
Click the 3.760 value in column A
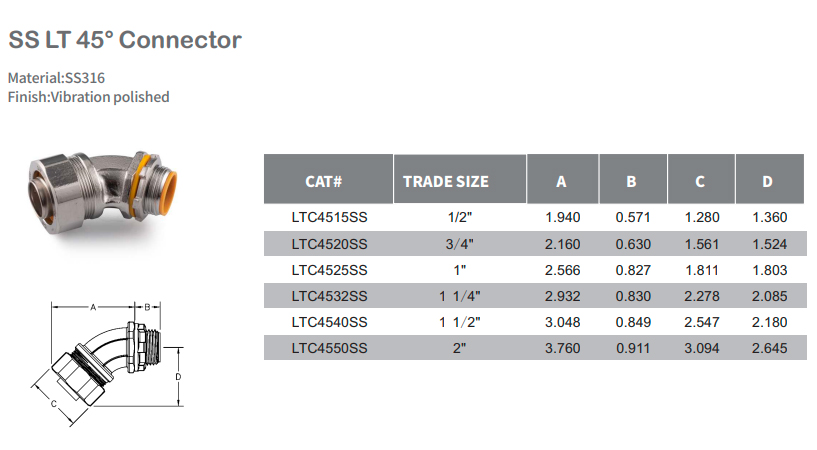(x=562, y=348)
